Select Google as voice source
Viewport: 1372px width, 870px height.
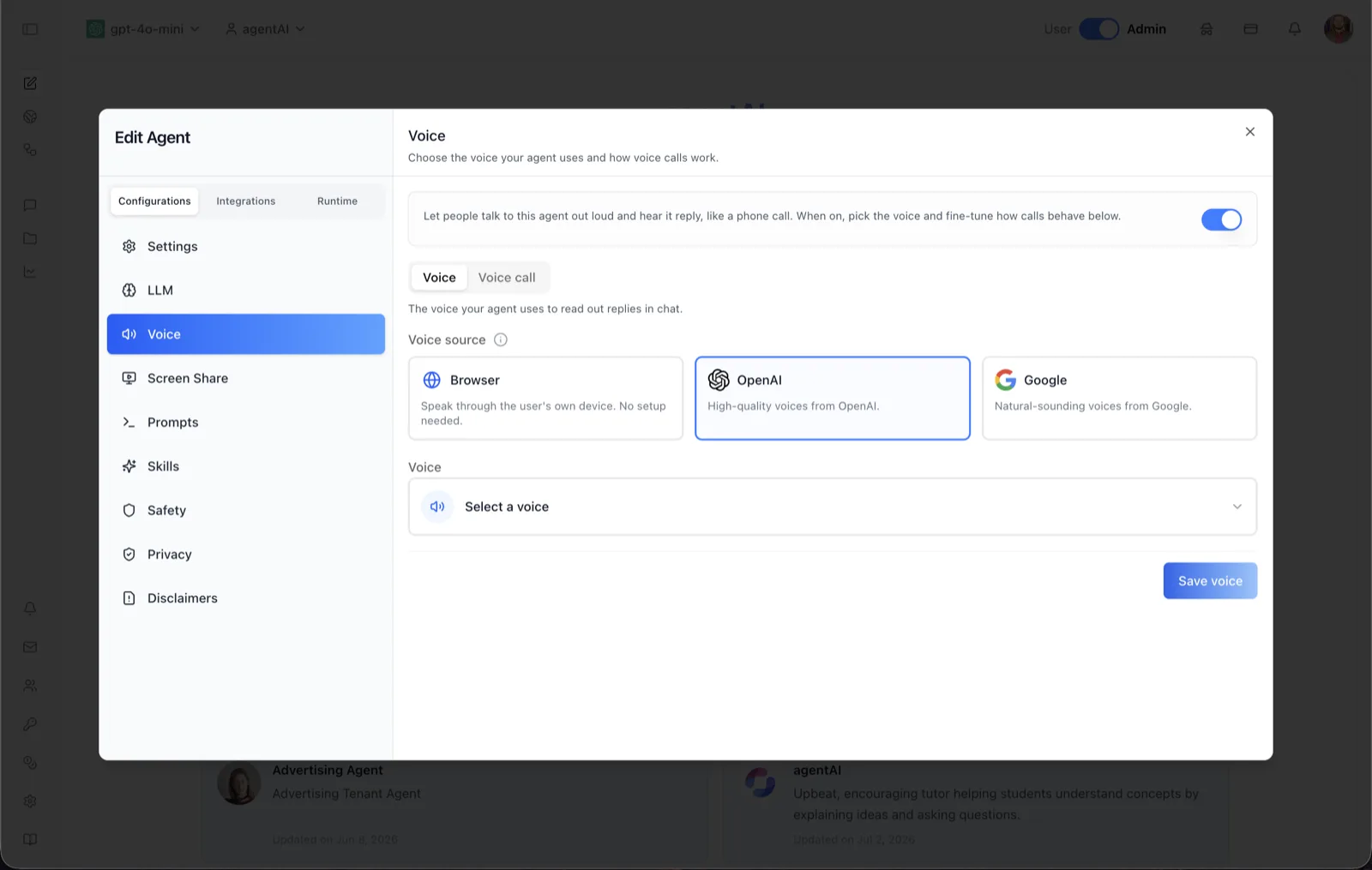[1119, 399]
